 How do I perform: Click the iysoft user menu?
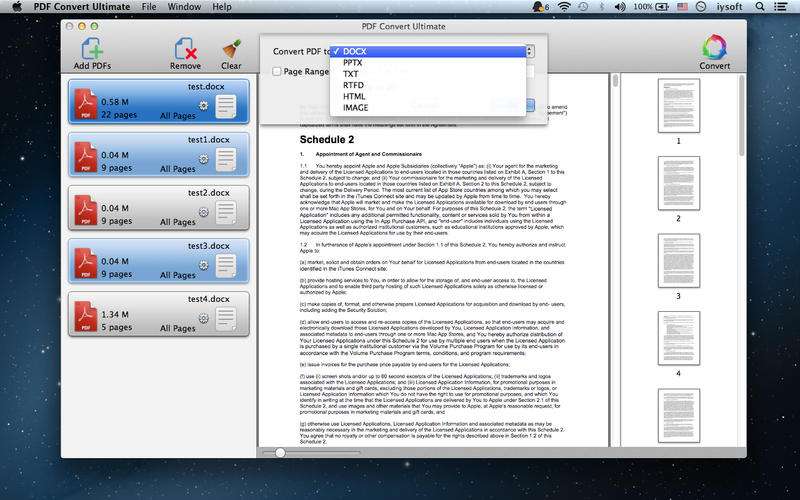point(730,7)
